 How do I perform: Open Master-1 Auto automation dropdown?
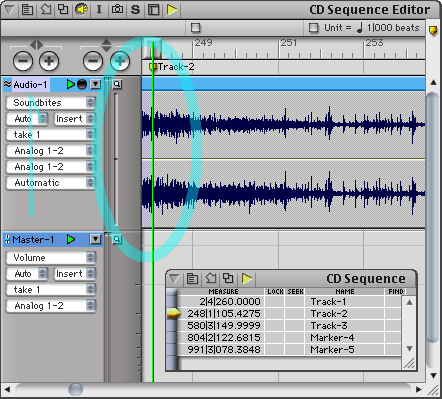(x=27, y=274)
